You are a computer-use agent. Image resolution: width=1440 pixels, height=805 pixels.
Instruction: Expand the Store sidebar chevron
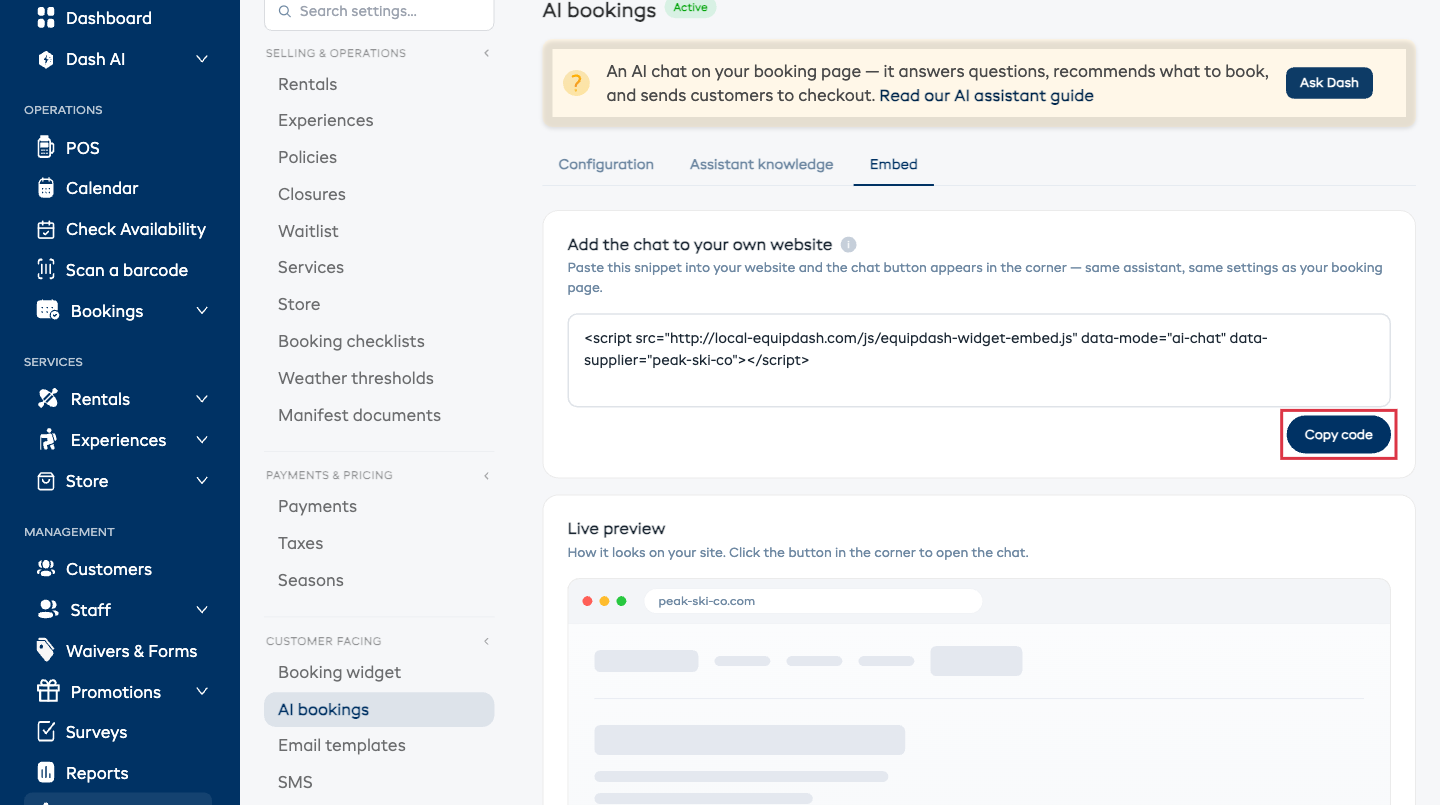(x=202, y=481)
